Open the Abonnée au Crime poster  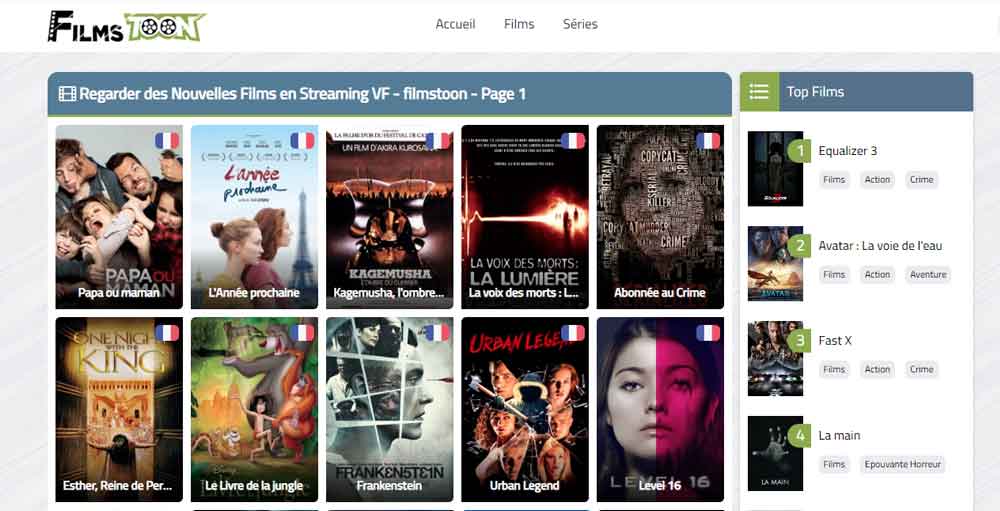[660, 217]
